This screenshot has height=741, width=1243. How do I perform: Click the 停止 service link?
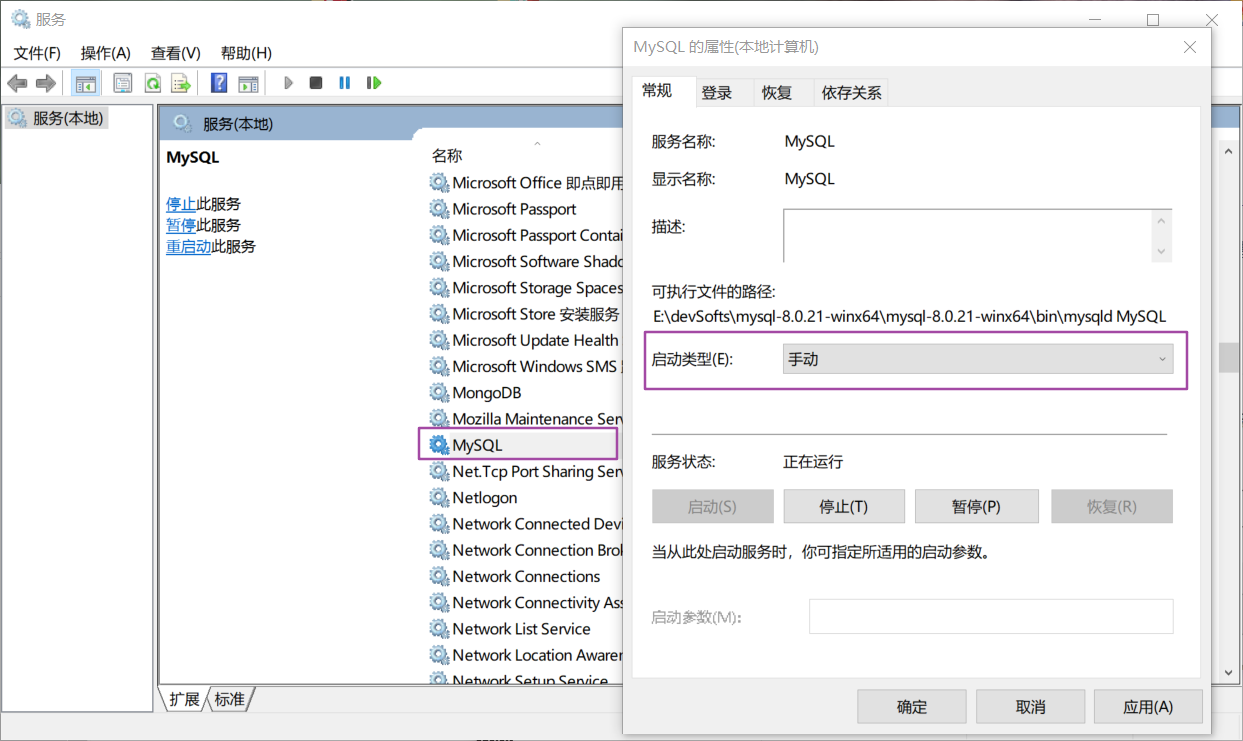click(181, 203)
